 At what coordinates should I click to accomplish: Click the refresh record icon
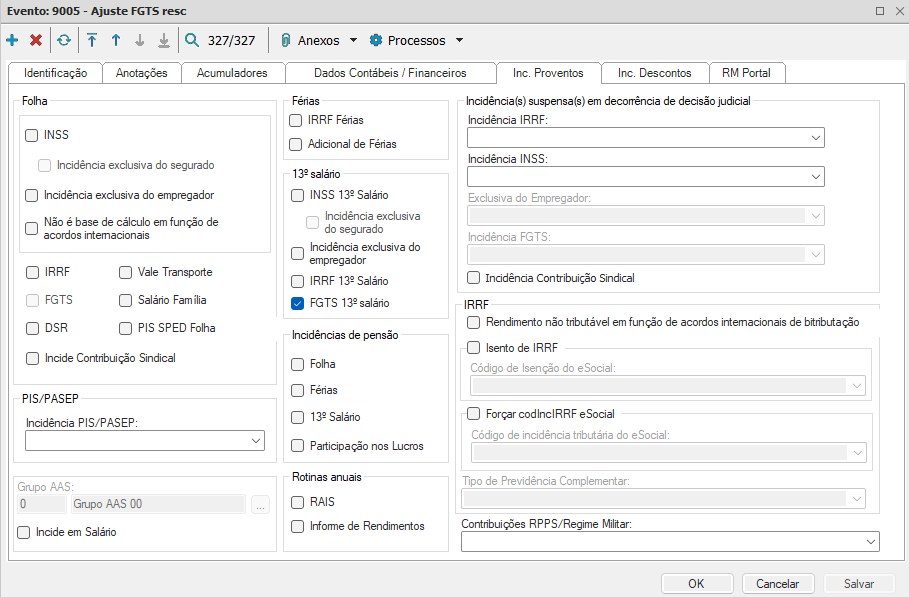(x=64, y=41)
